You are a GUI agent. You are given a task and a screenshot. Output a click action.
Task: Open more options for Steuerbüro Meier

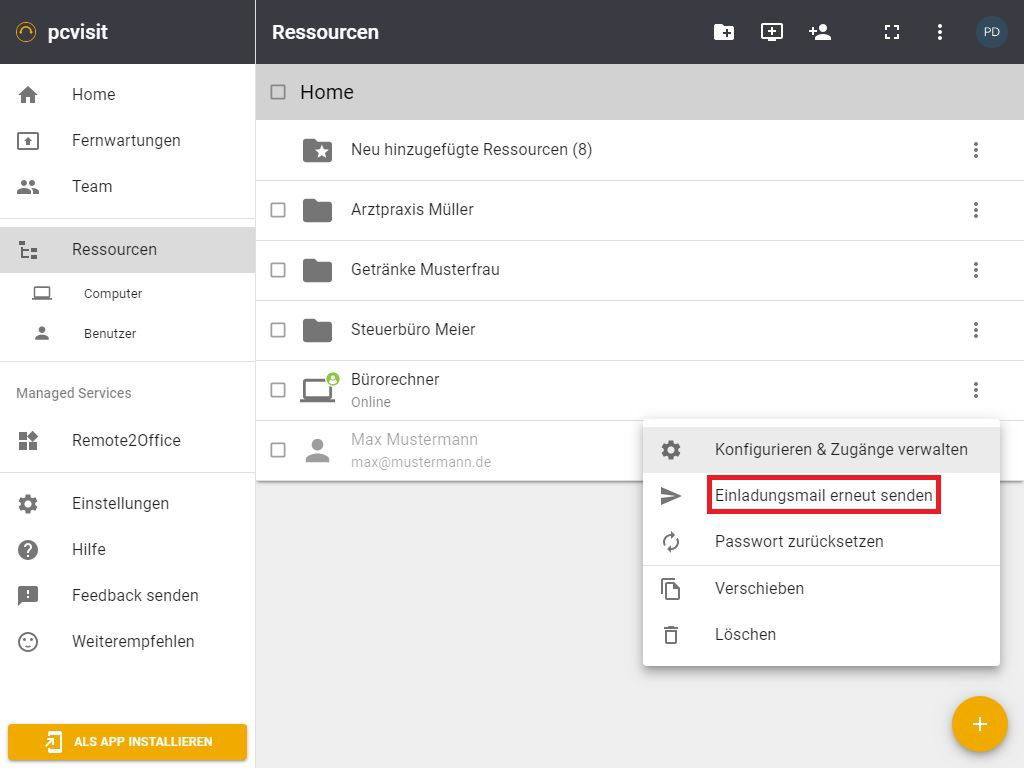click(x=976, y=330)
